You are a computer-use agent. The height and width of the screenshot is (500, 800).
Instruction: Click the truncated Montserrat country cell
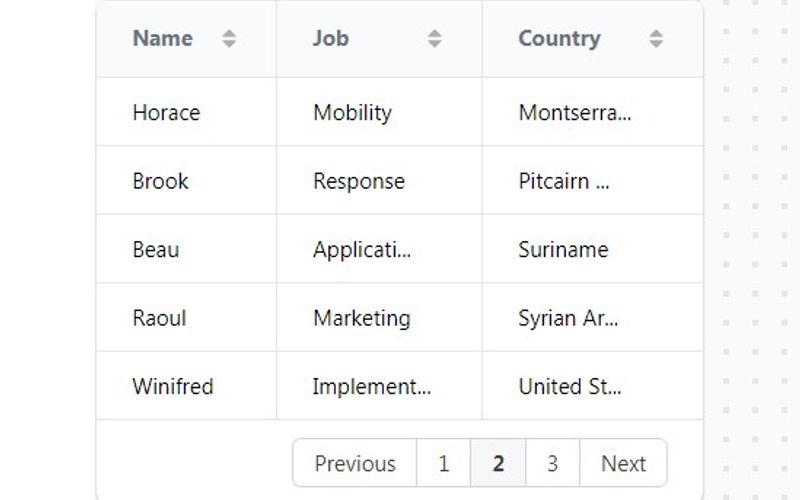click(574, 112)
